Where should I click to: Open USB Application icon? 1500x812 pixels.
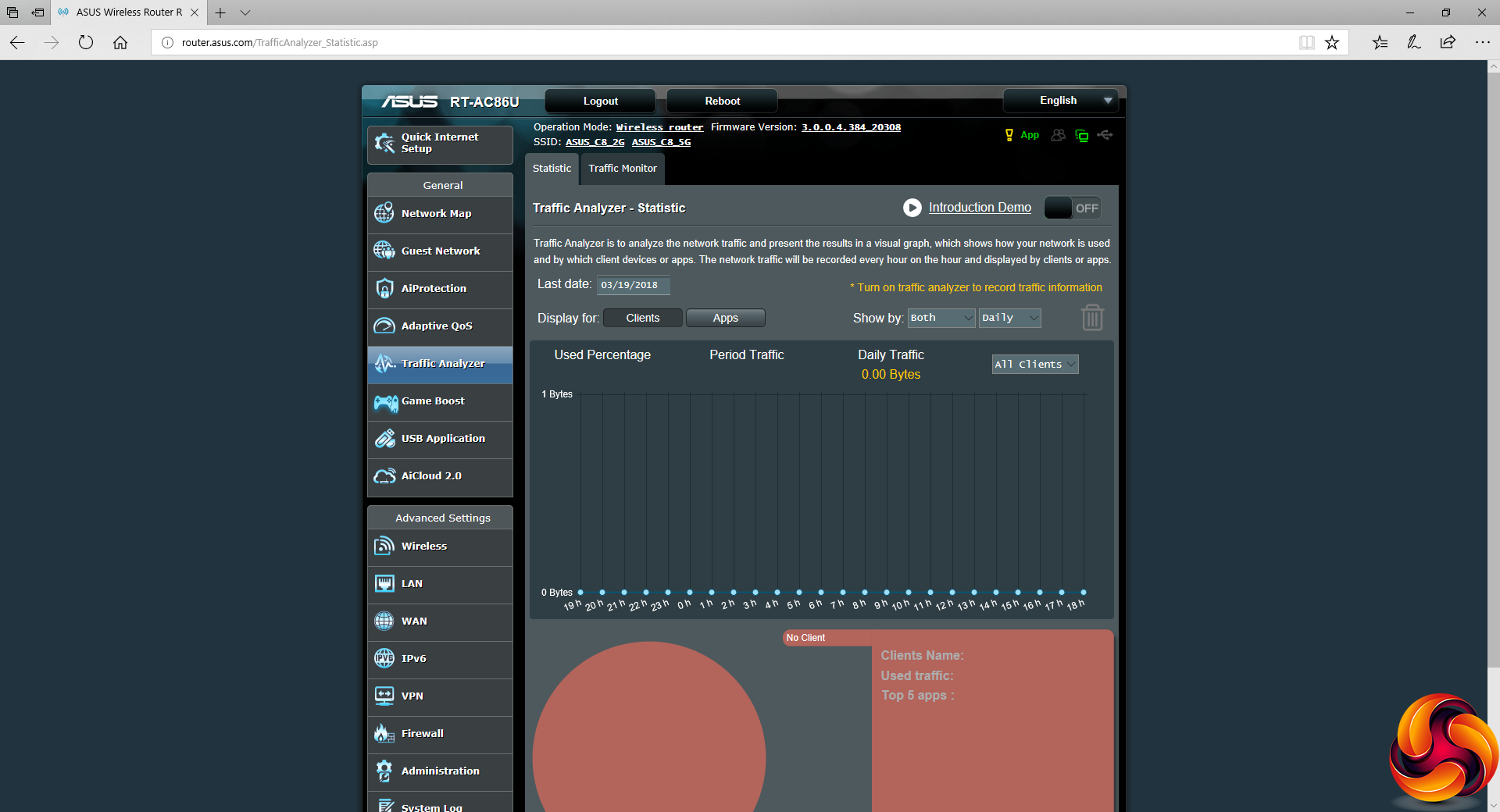[x=384, y=438]
